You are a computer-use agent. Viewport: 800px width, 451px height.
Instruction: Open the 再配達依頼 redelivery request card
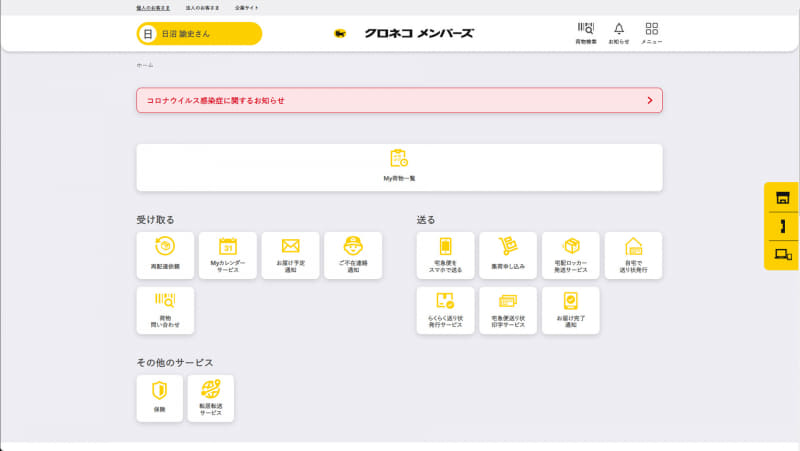pos(165,256)
